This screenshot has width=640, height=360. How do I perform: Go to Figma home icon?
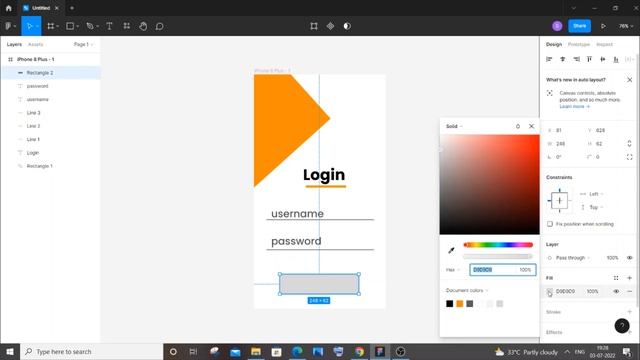(x=9, y=8)
